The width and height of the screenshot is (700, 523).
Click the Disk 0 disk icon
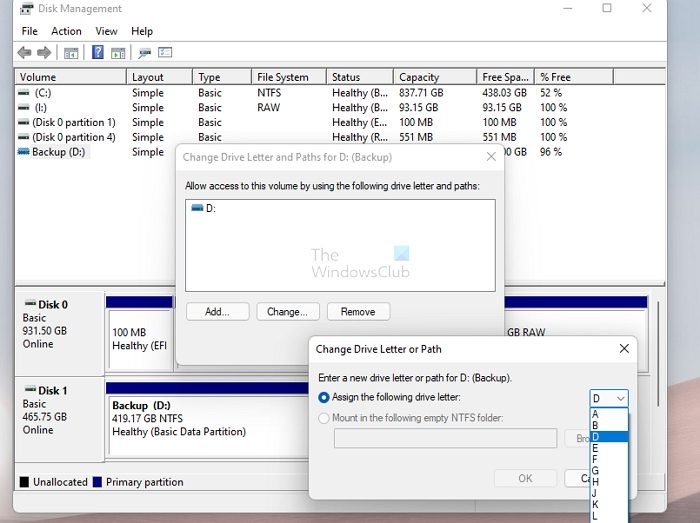click(x=30, y=303)
